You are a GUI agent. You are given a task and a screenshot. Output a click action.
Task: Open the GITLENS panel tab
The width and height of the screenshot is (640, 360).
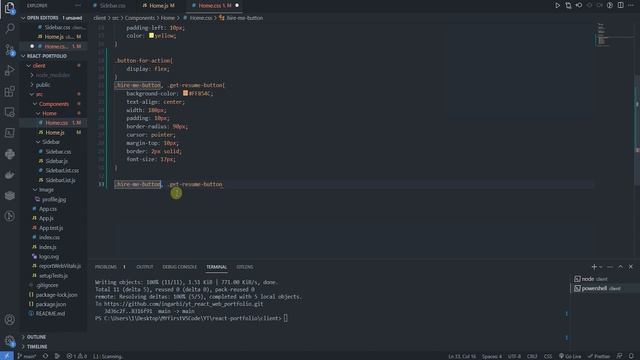[x=244, y=267]
